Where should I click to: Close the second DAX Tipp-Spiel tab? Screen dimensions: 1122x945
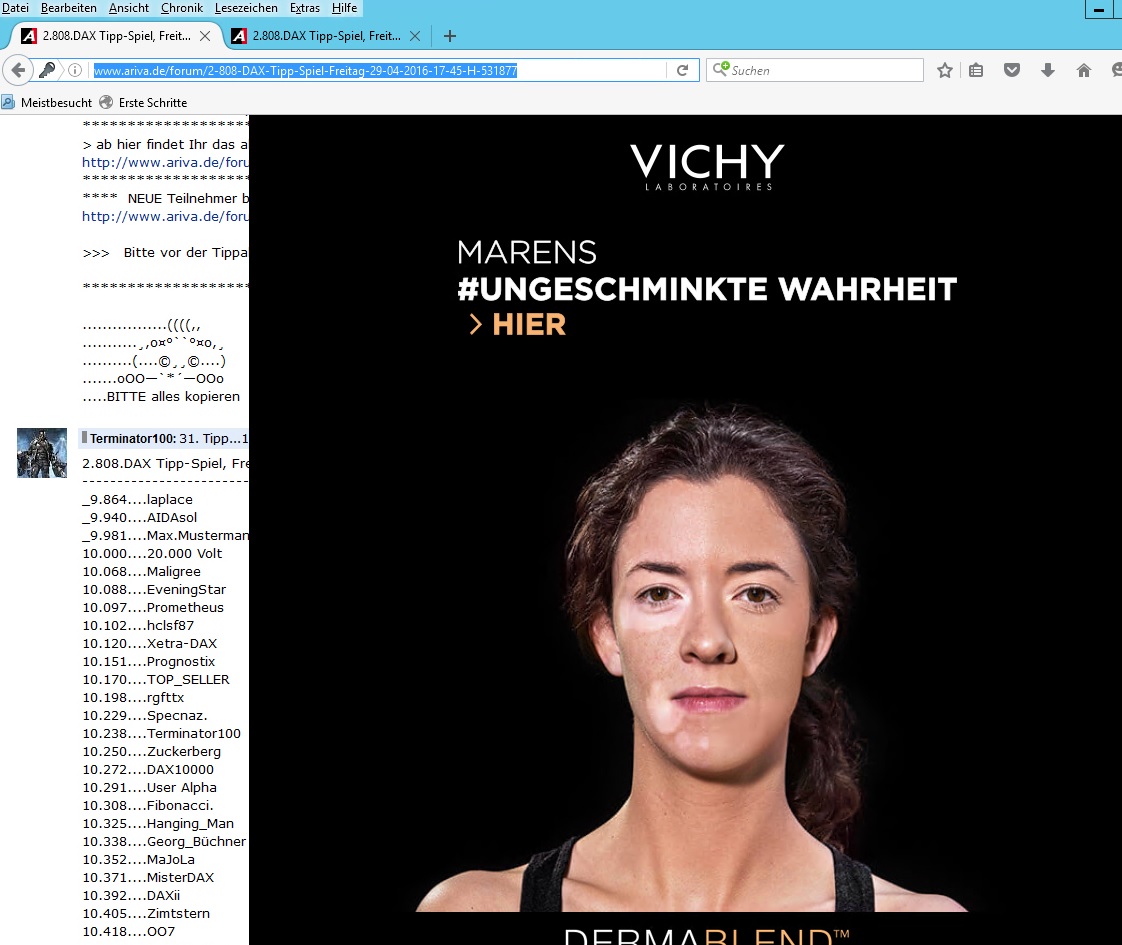(x=414, y=36)
